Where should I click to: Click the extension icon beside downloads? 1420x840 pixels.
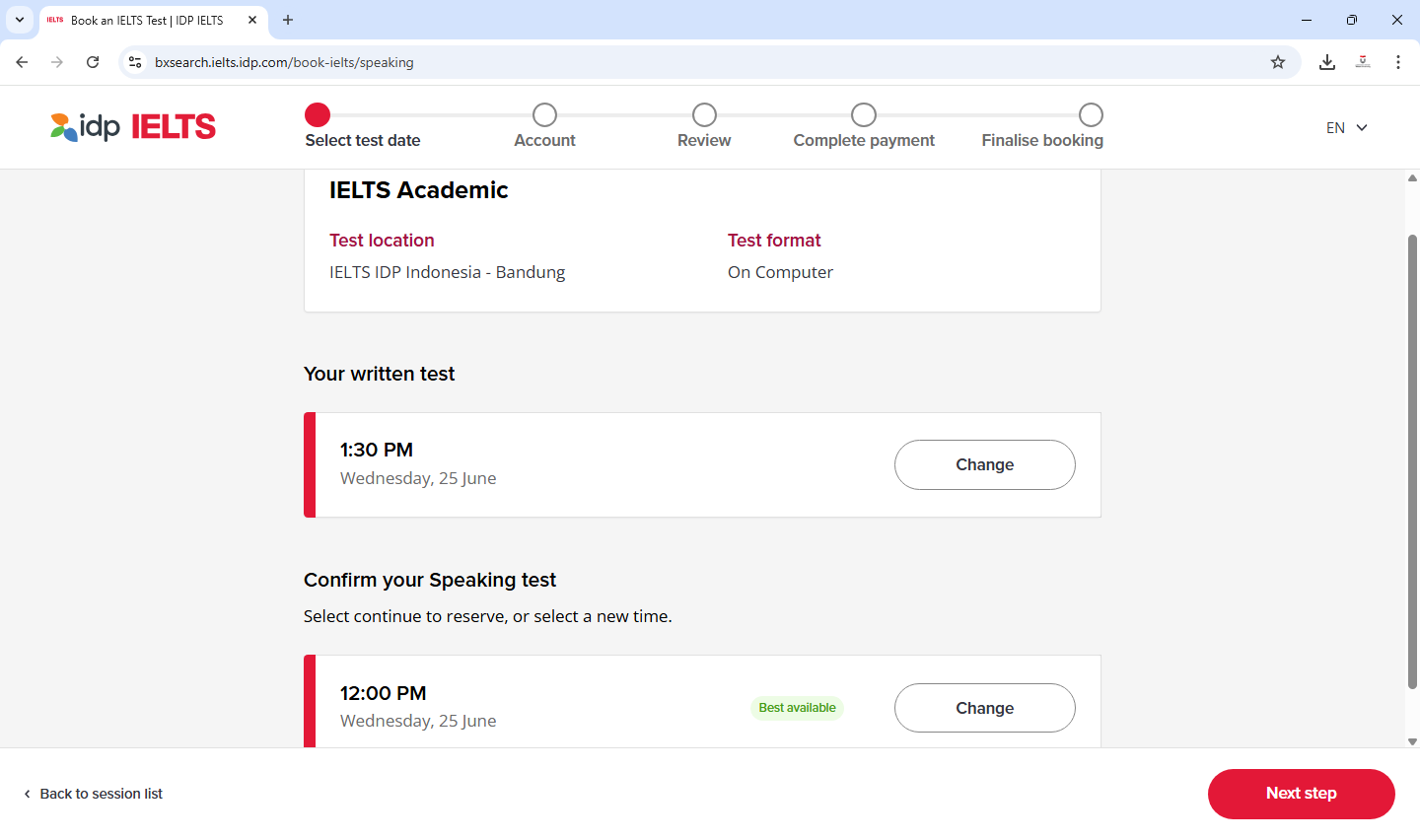tap(1363, 62)
